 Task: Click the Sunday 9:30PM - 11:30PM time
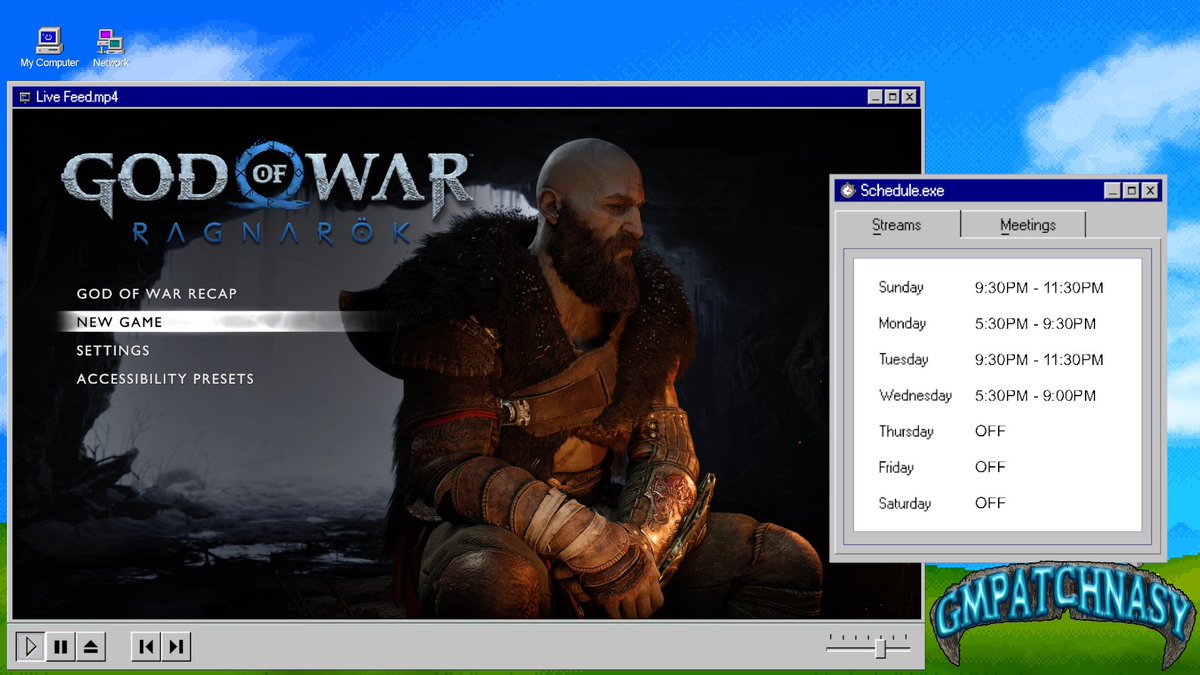click(1039, 288)
